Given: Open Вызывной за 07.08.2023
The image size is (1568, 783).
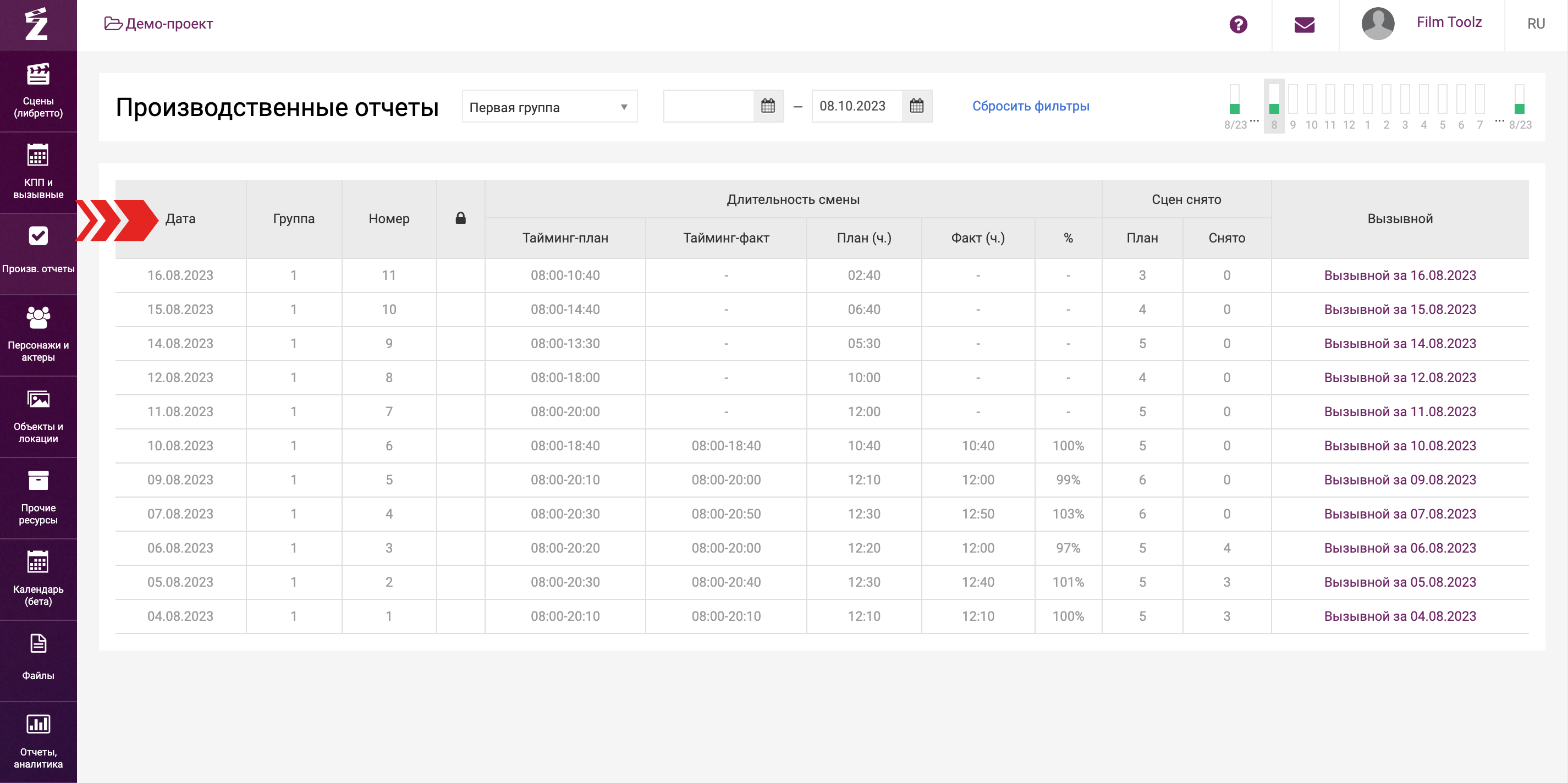Looking at the screenshot, I should click(x=1400, y=514).
